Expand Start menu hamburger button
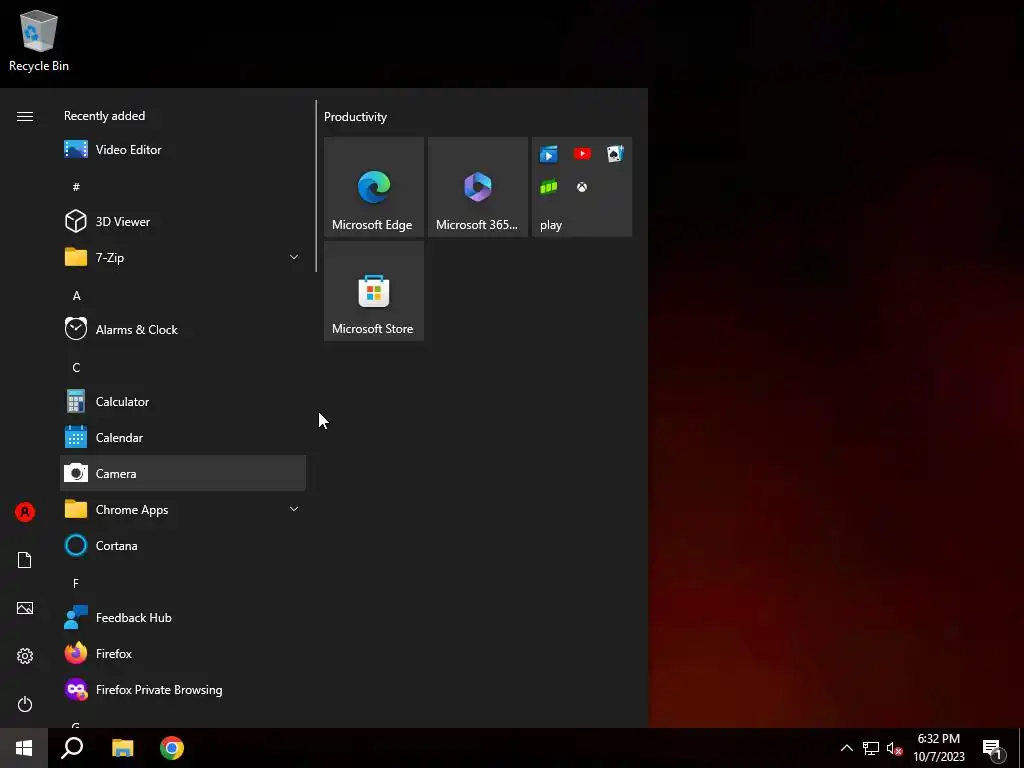Viewport: 1024px width, 768px height. pos(25,116)
